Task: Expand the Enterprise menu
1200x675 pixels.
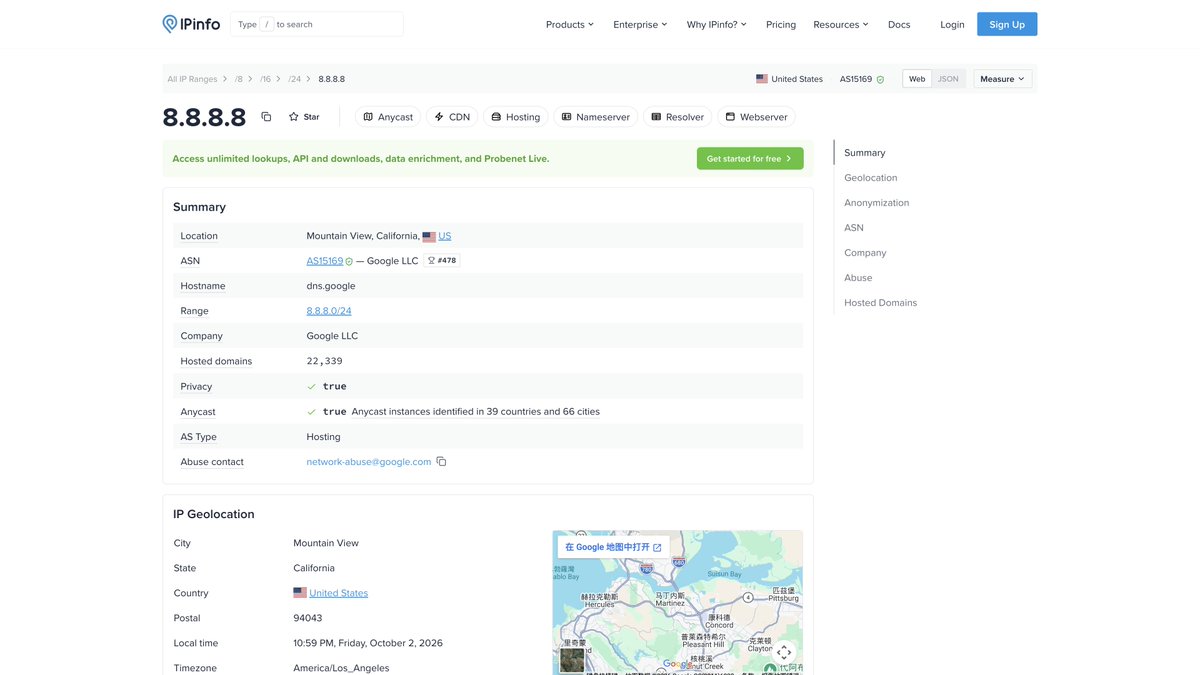Action: [640, 24]
